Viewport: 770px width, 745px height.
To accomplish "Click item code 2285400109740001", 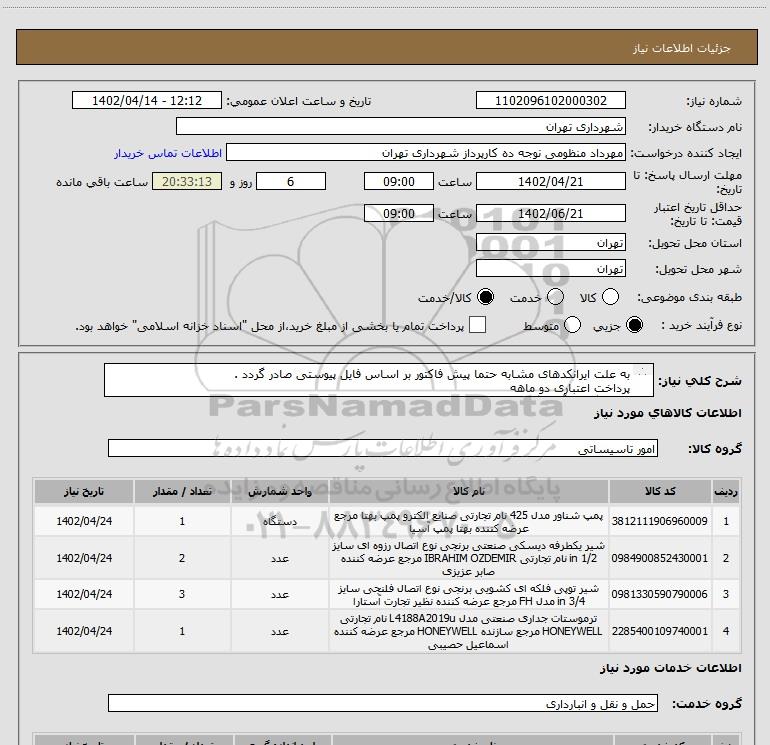I will pyautogui.click(x=660, y=631).
